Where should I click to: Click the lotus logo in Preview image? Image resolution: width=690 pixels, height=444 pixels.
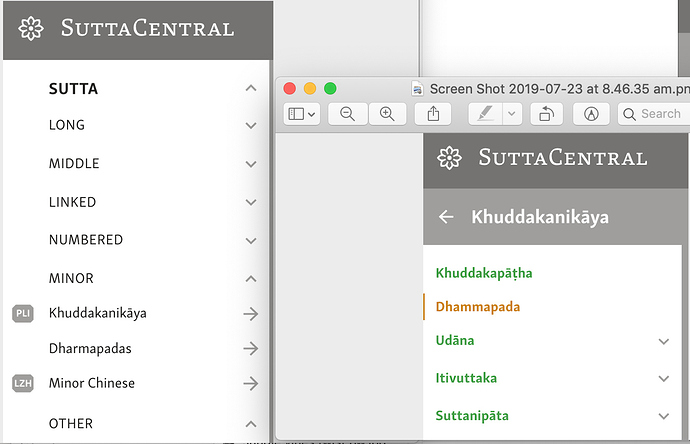449,158
